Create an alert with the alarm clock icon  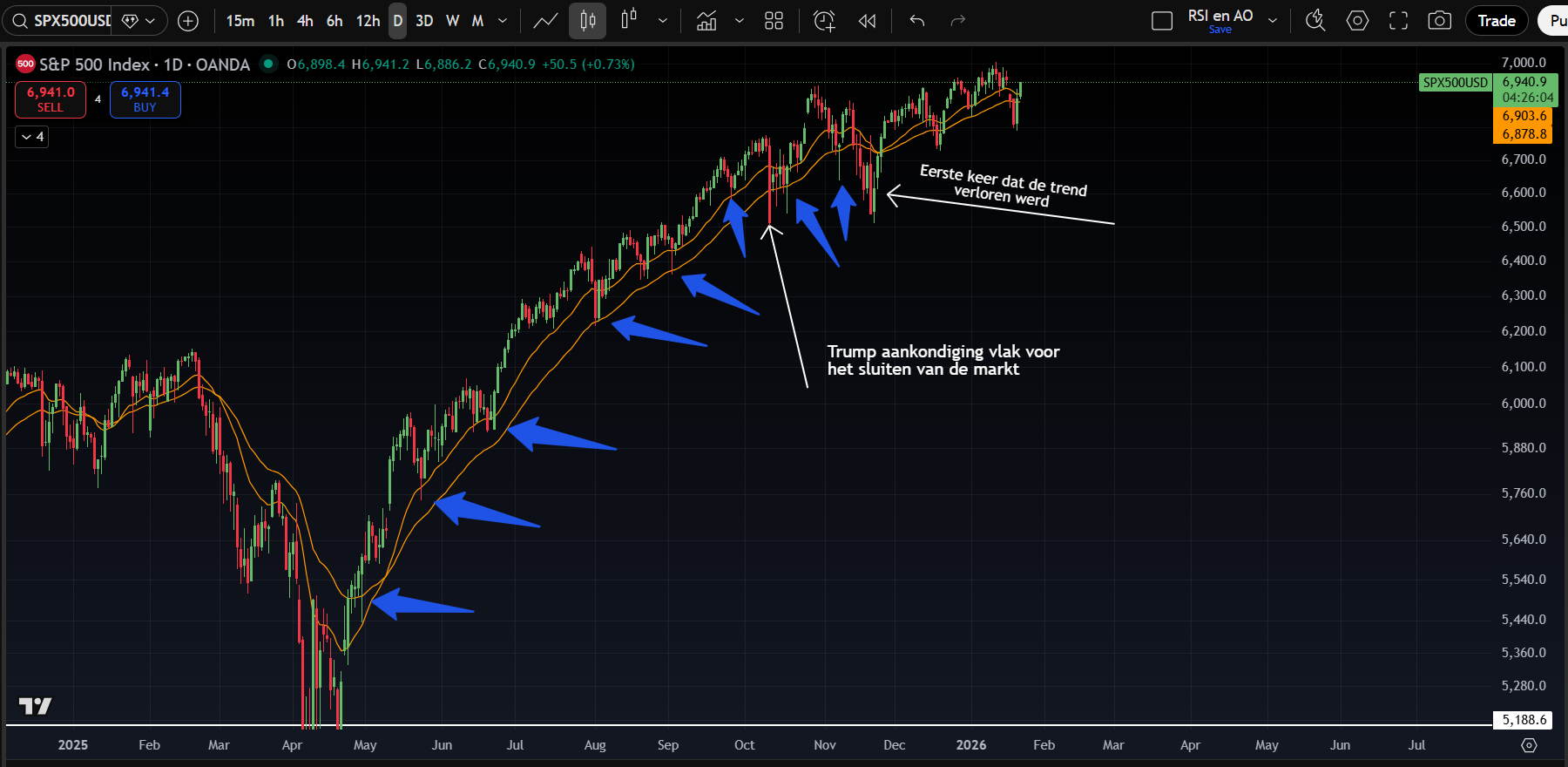(x=824, y=21)
